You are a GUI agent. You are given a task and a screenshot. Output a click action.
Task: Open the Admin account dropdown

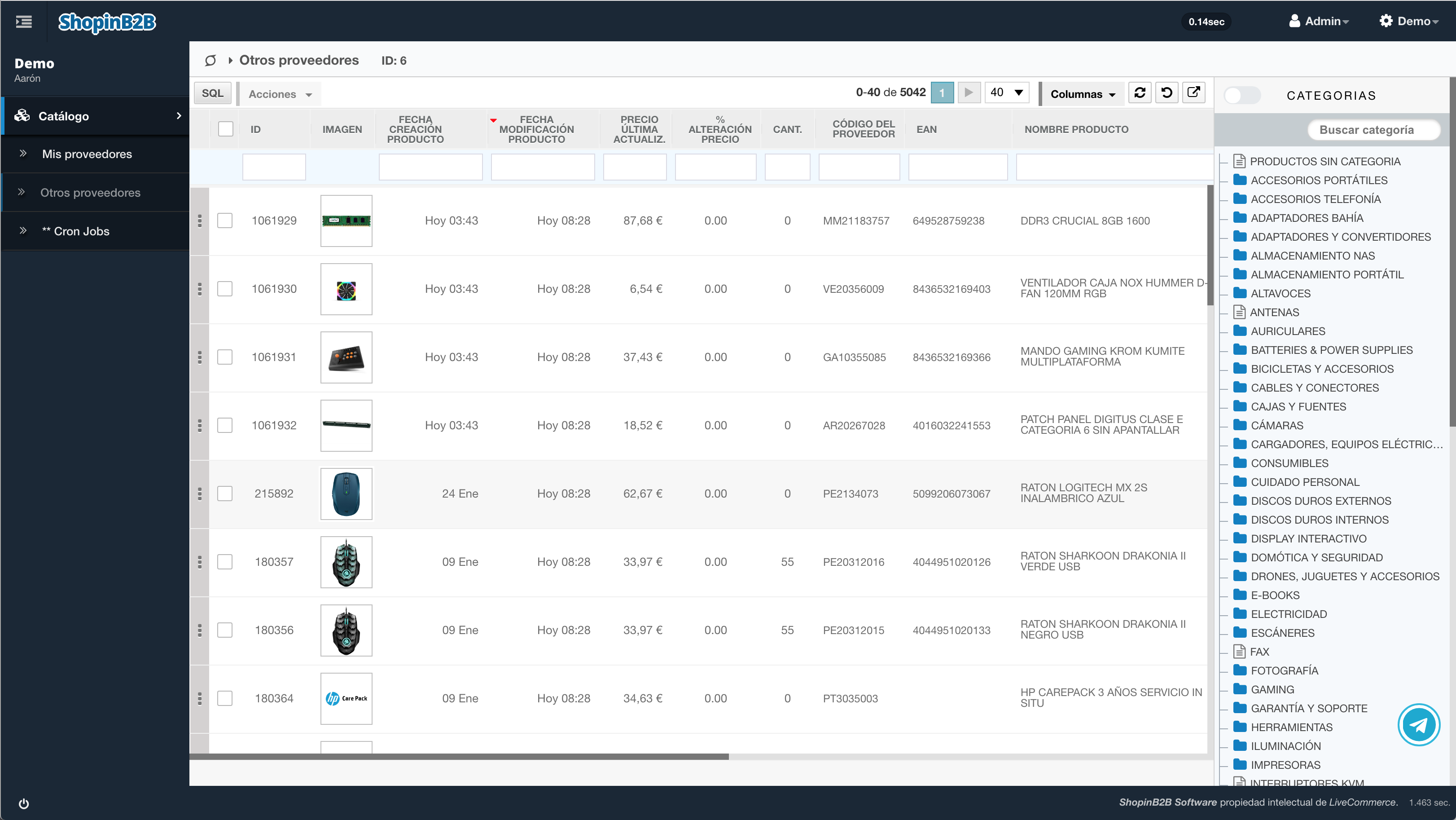[1319, 21]
